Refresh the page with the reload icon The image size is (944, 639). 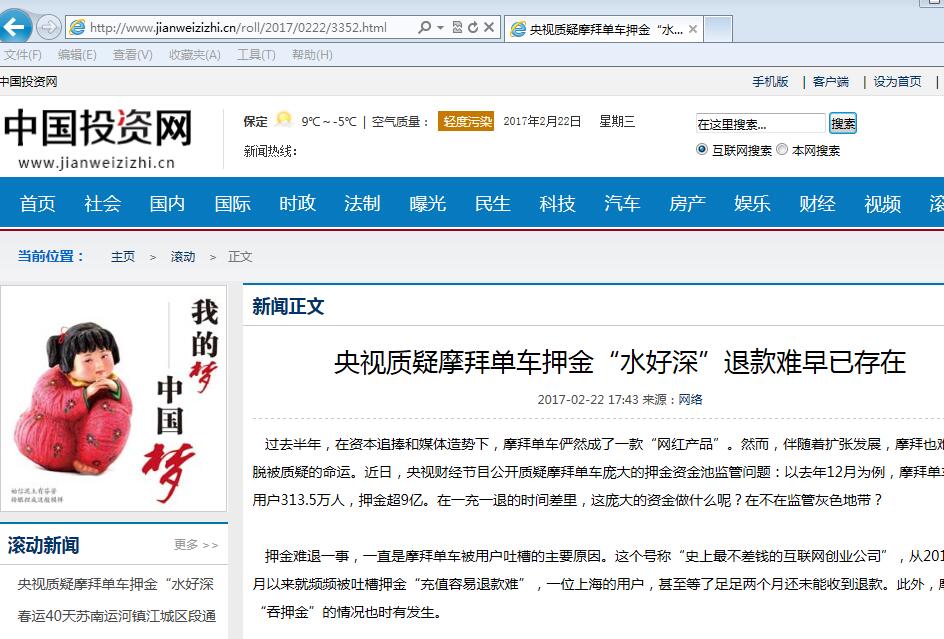click(473, 27)
